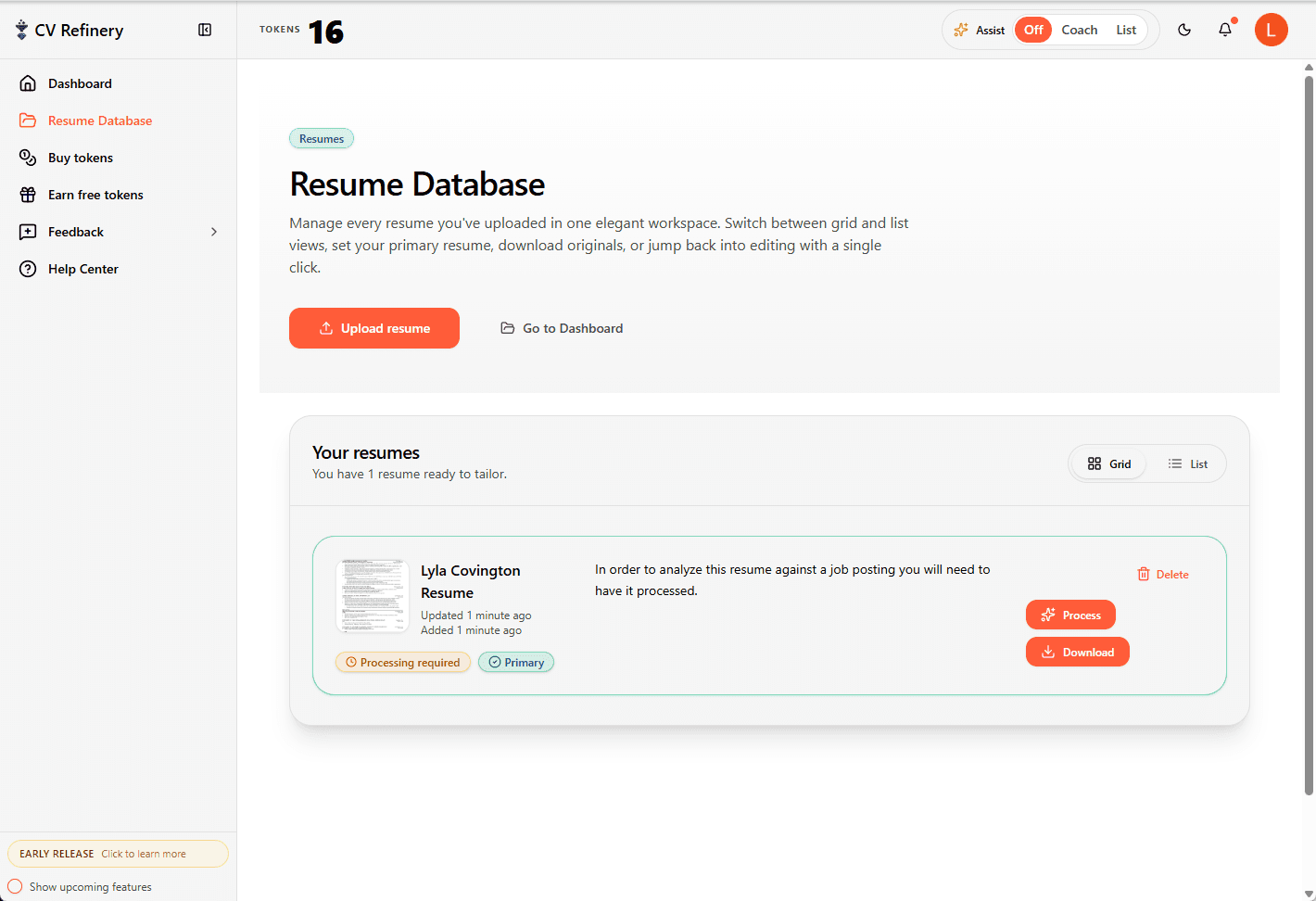Open Earn free tokens gift icon
This screenshot has width=1316, height=901.
28,195
